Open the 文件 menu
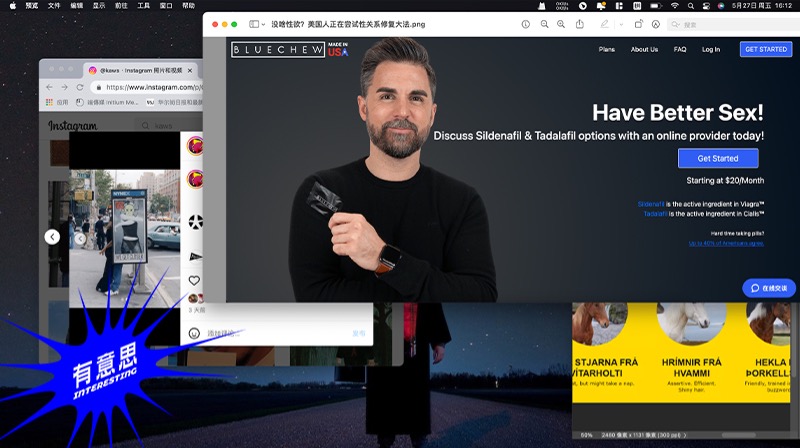 [54, 6]
